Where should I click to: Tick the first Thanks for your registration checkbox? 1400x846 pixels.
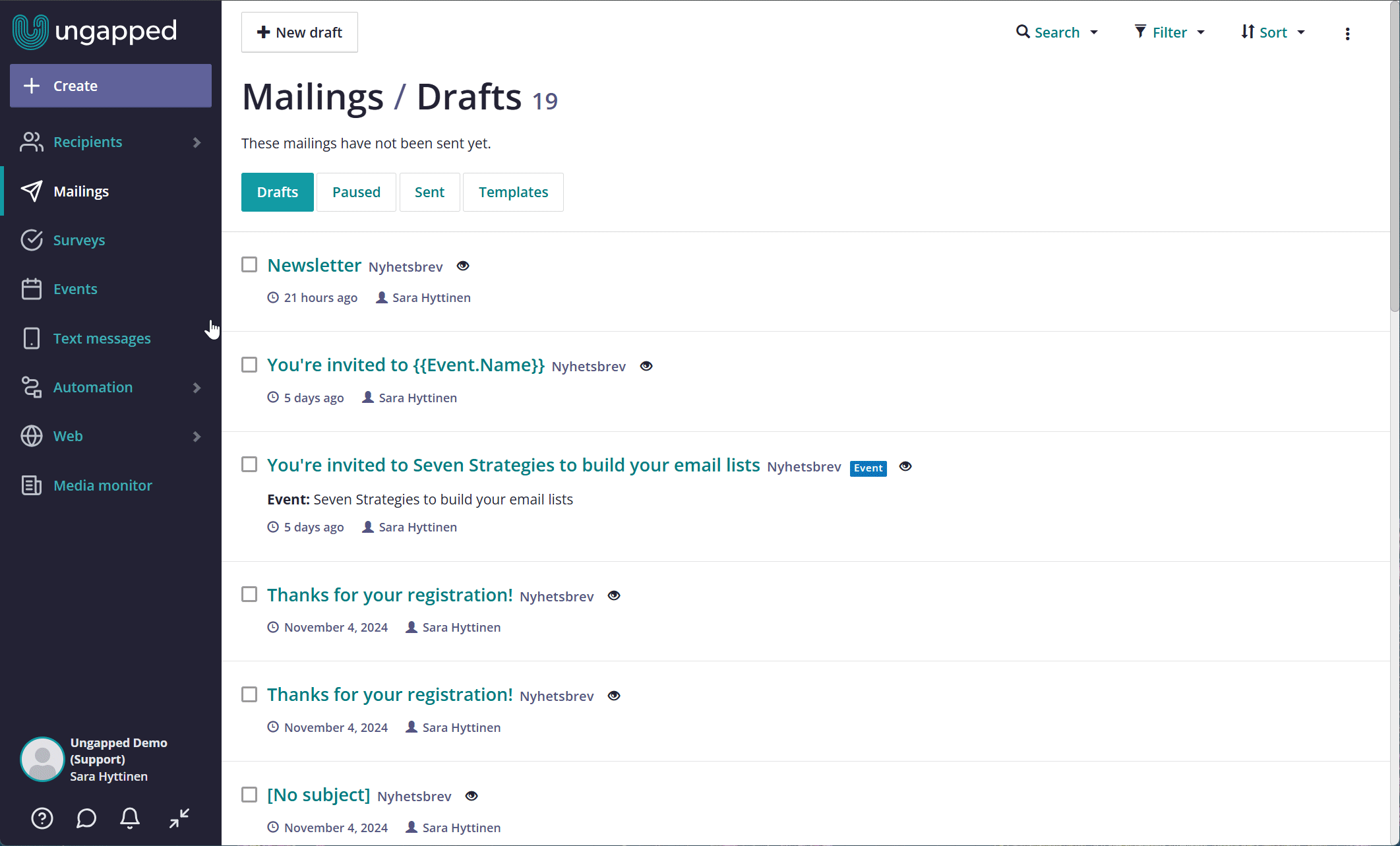(249, 594)
